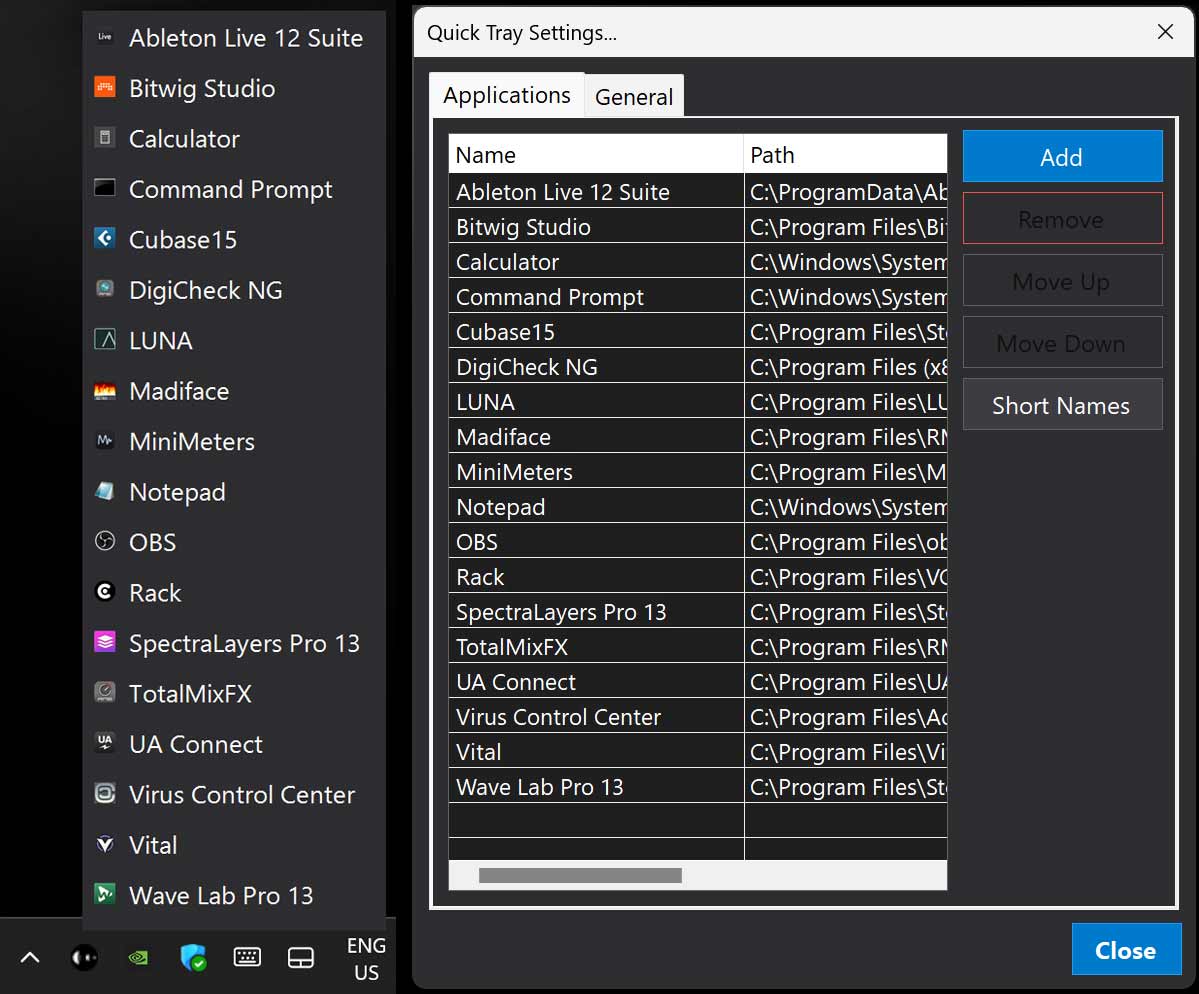Launch Vital from the tray menu
The height and width of the screenshot is (994, 1199).
(234, 844)
